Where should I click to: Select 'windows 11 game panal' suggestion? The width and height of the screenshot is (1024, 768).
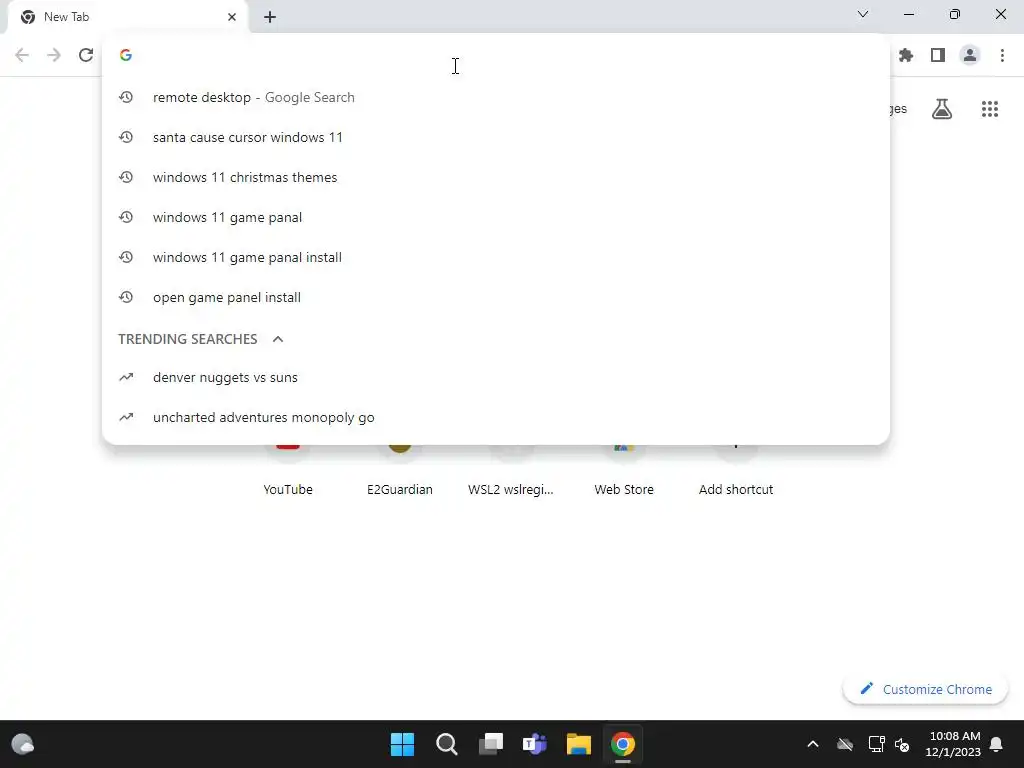point(496,217)
